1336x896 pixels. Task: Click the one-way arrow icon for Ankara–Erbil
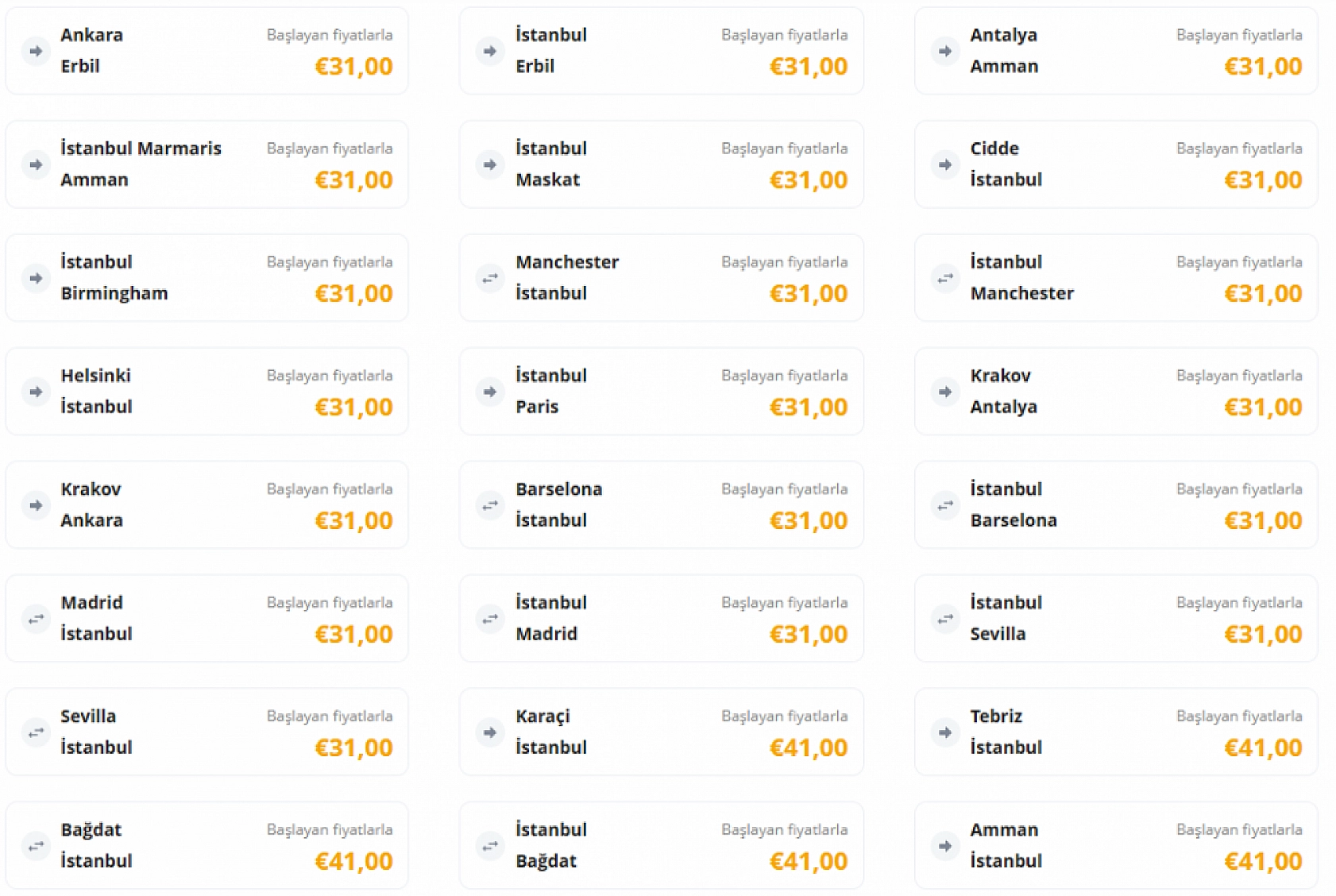[x=36, y=51]
